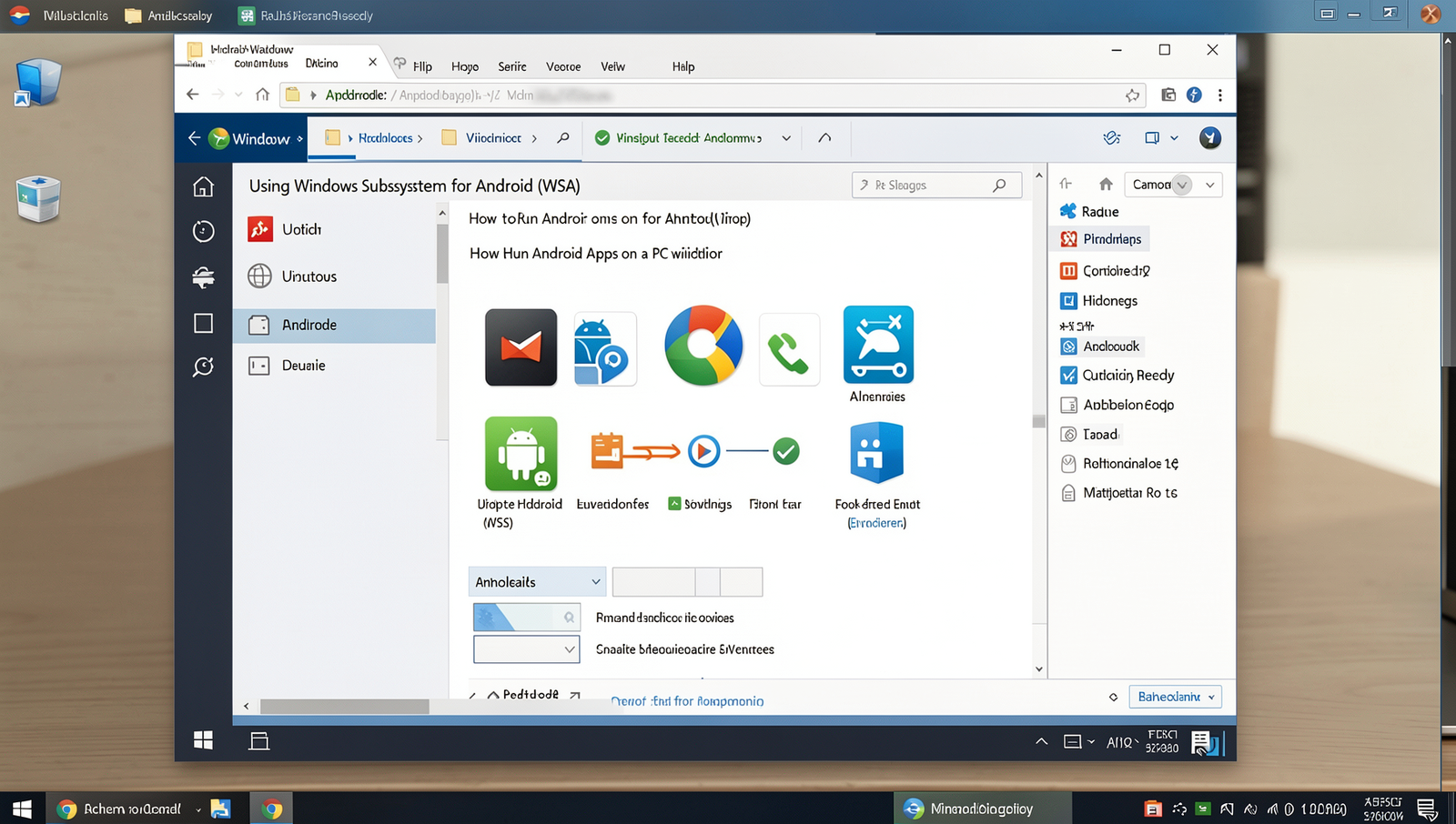Open the red envelope mail app icon
Viewport: 1456px width, 824px height.
[521, 347]
